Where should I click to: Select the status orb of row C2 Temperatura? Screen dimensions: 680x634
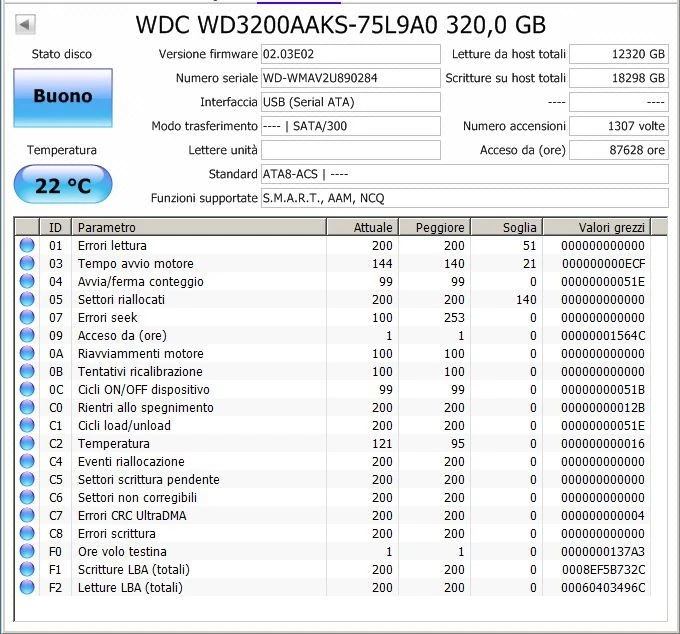click(x=27, y=443)
